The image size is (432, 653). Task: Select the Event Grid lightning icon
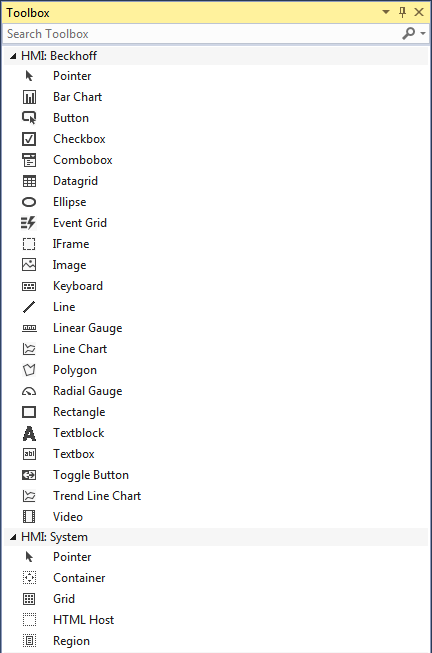tap(28, 223)
